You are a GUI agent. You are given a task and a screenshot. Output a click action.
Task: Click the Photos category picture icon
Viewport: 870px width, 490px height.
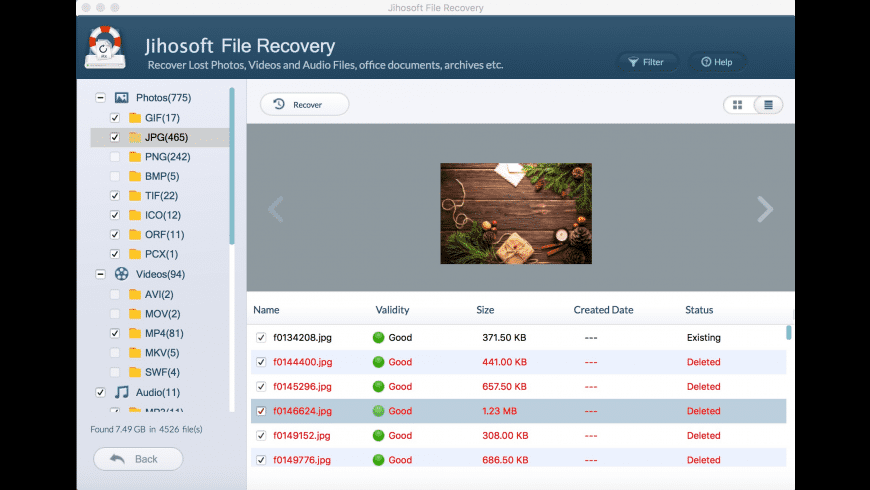(x=122, y=98)
